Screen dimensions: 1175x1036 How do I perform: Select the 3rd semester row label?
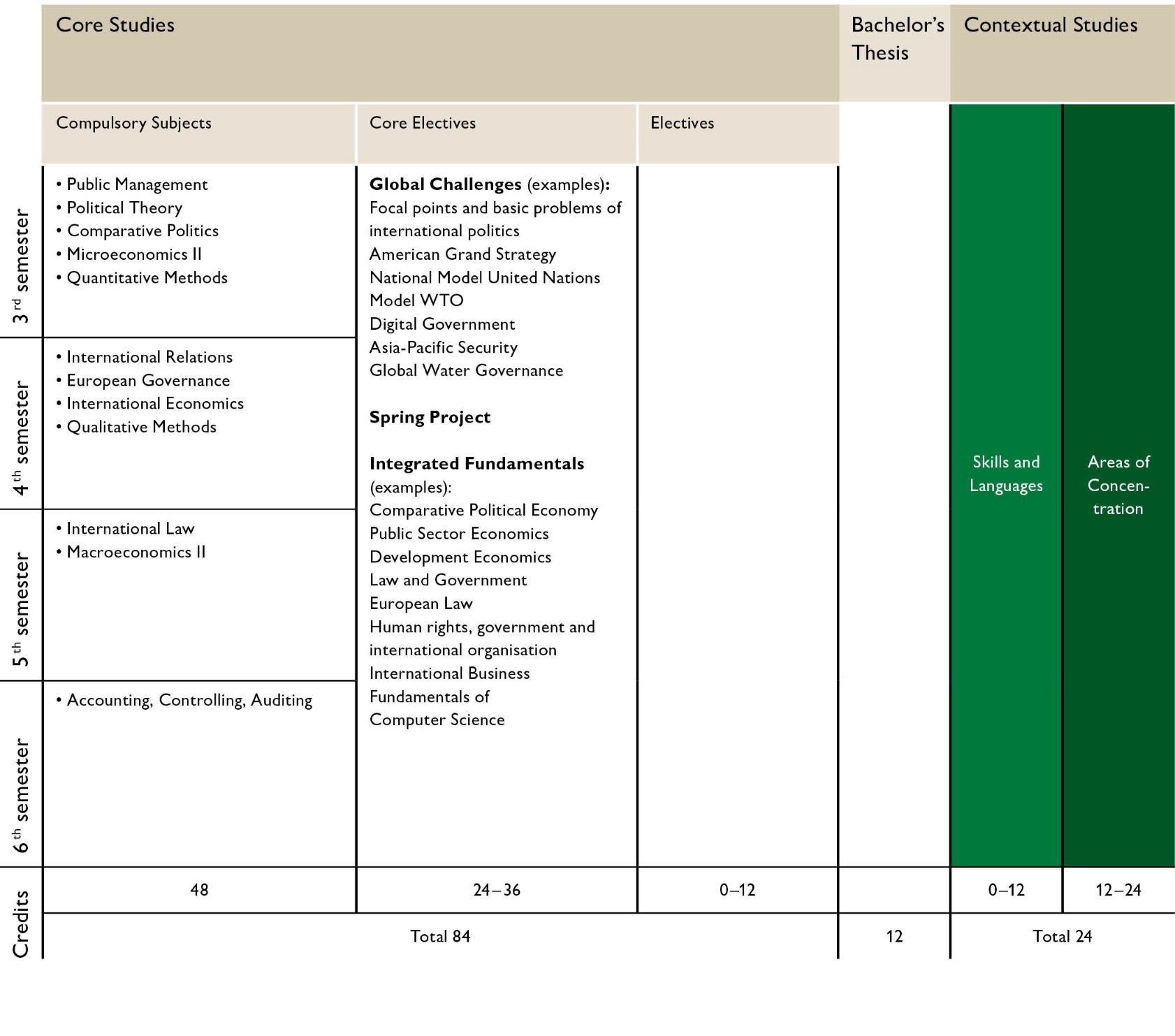(21, 265)
